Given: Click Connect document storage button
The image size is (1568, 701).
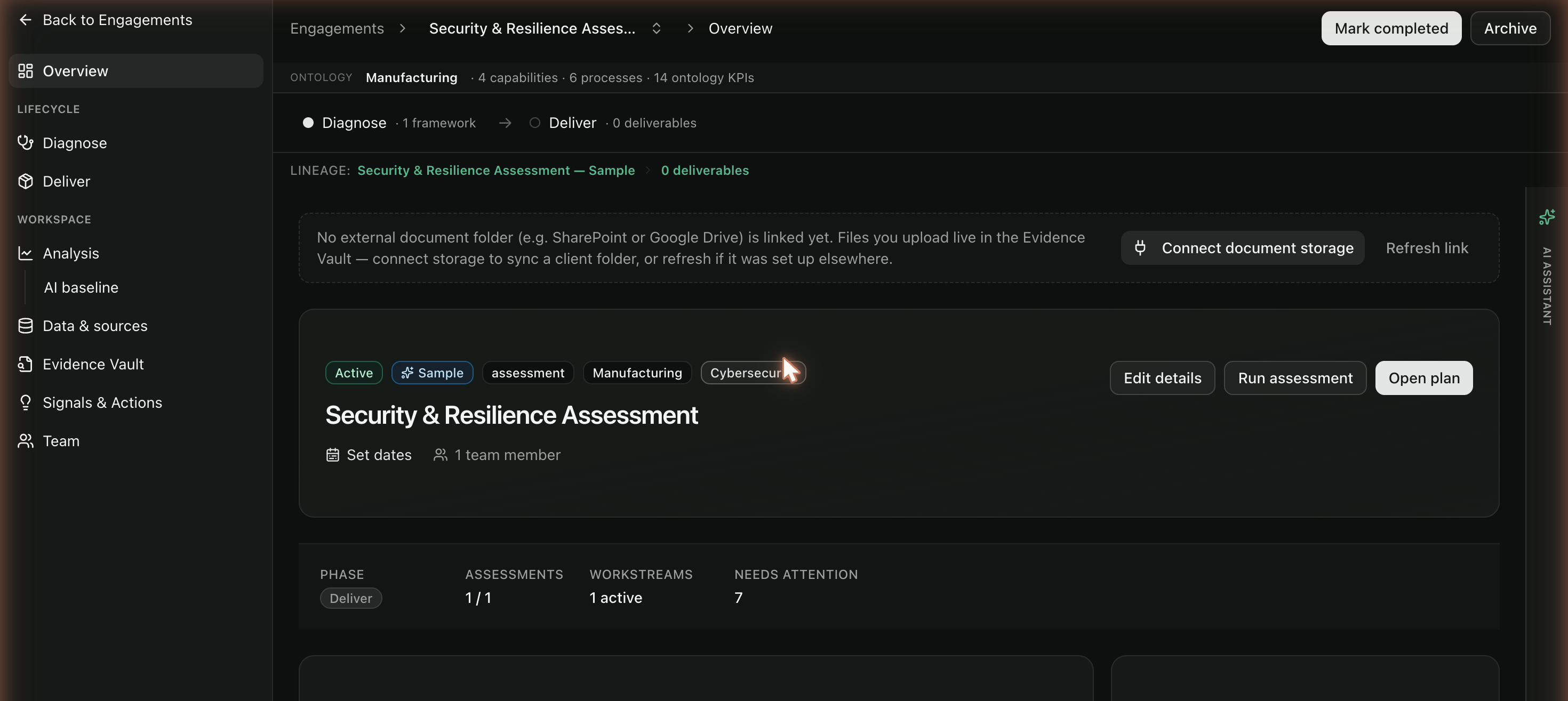Looking at the screenshot, I should coord(1242,248).
